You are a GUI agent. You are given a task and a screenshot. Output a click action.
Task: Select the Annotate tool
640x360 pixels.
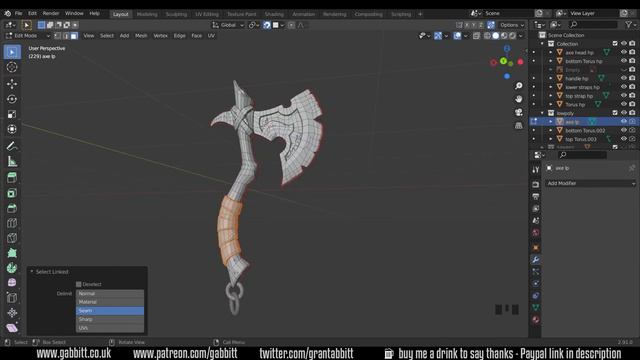coord(12,146)
